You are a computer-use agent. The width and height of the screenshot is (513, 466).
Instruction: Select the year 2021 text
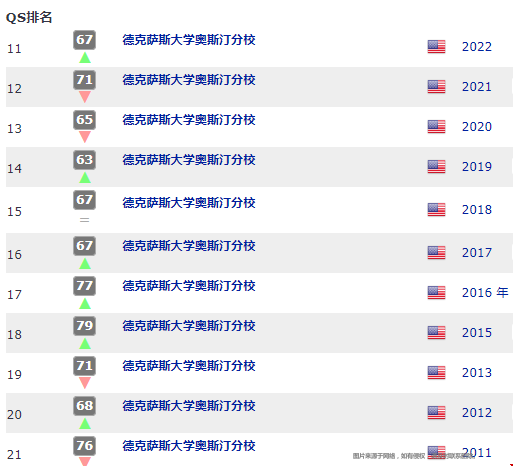477,87
